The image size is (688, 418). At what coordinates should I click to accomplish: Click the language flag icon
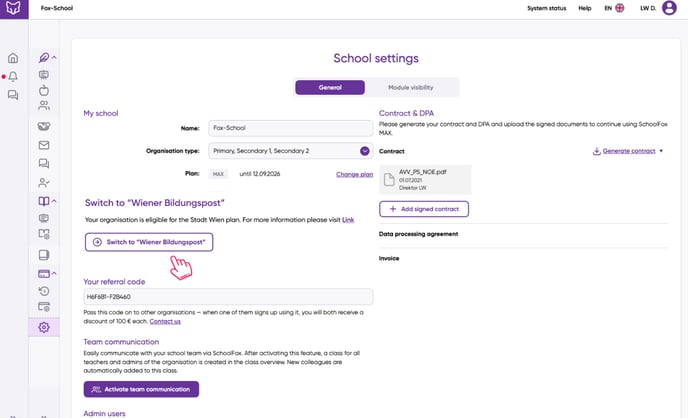[x=620, y=8]
